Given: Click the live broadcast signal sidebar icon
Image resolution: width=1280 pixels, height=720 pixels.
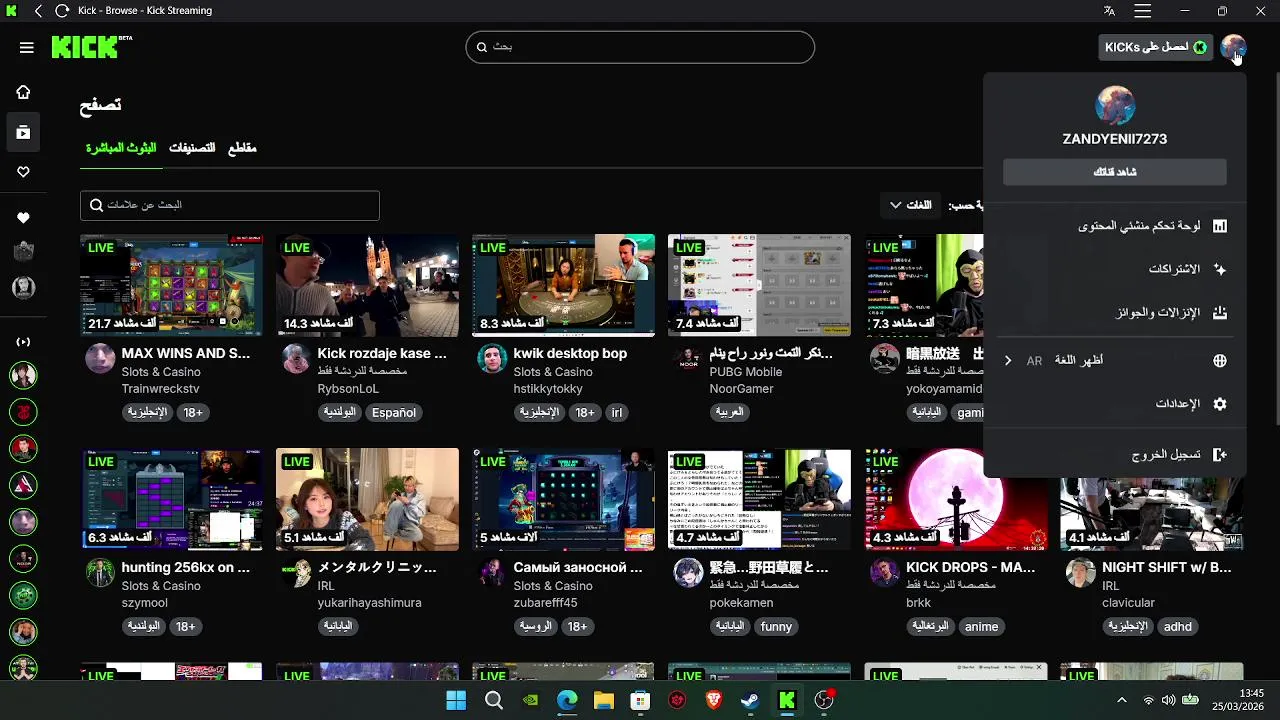Looking at the screenshot, I should 23,342.
